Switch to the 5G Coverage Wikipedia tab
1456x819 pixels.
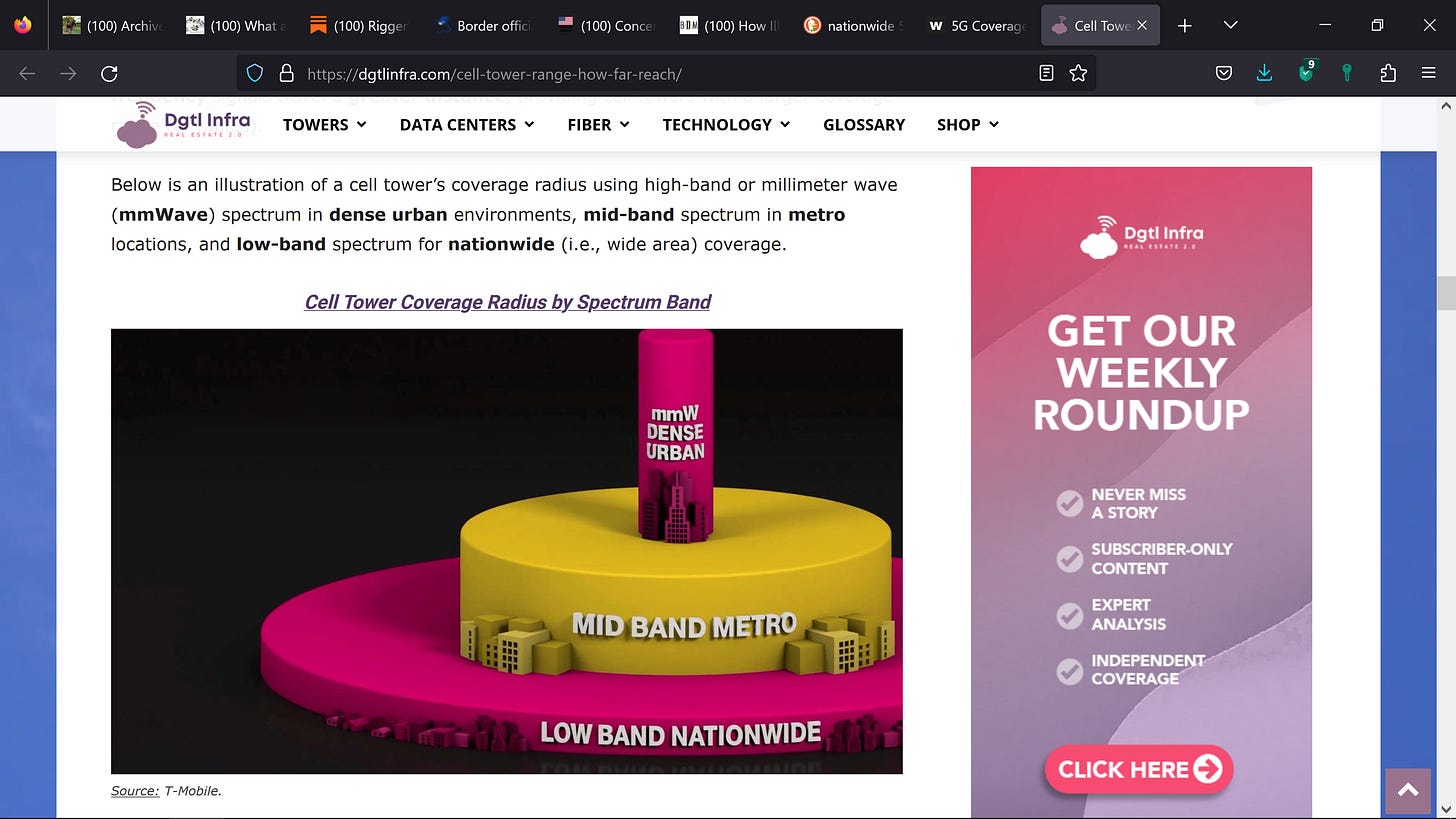(x=977, y=26)
